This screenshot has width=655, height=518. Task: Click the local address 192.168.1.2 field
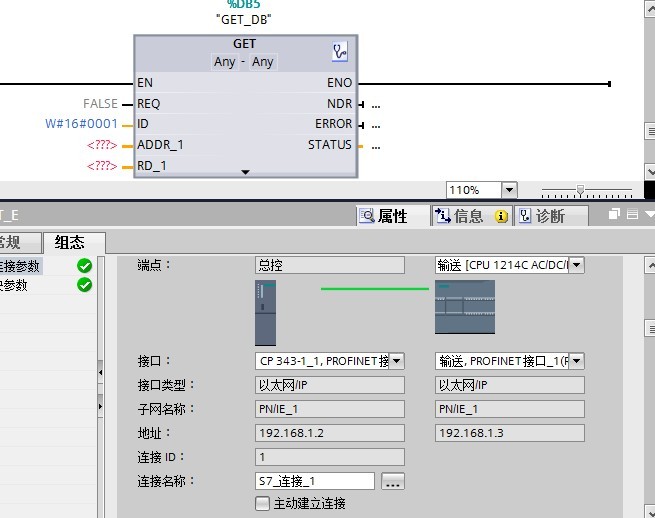tap(330, 433)
